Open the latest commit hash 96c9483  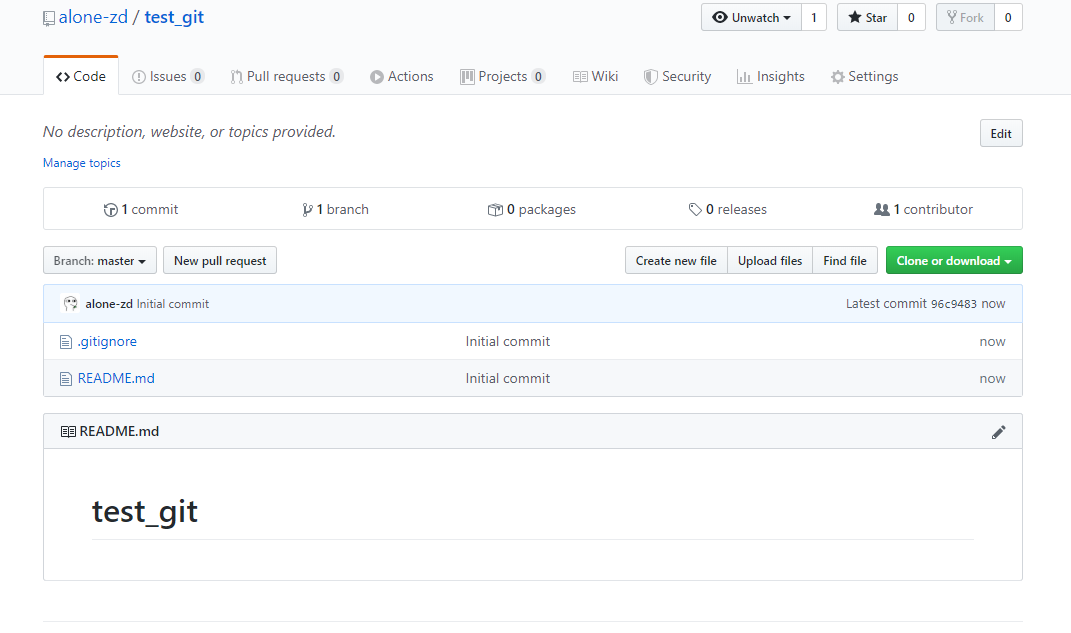coord(954,304)
